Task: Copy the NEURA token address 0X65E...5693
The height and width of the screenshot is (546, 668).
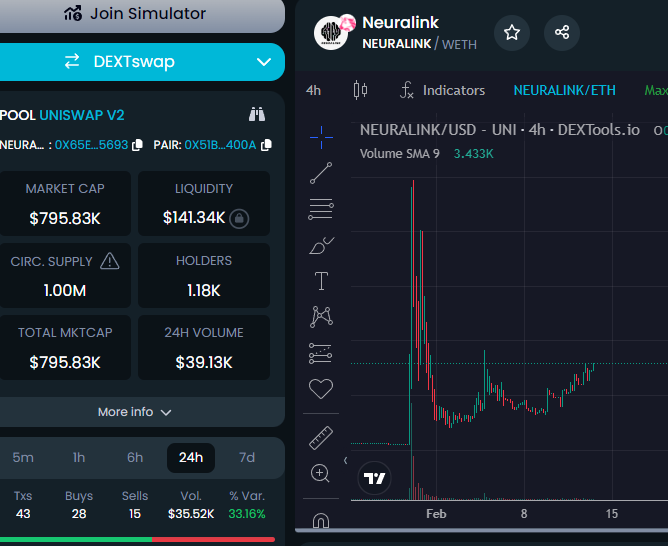Action: tap(137, 145)
